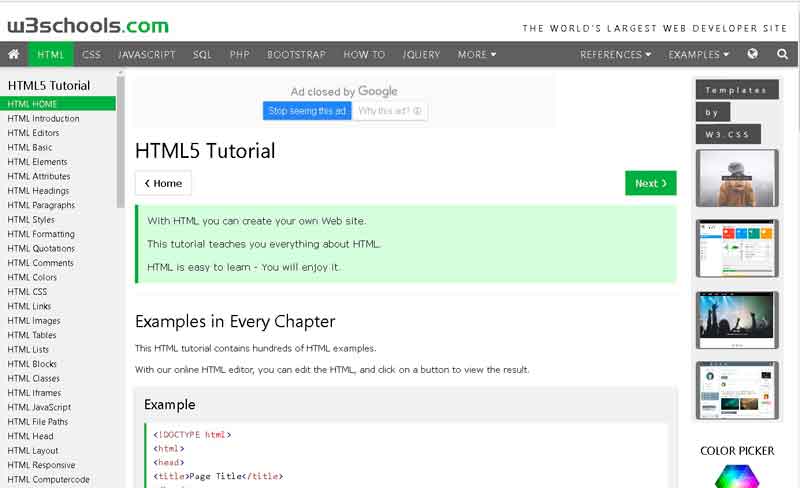Open HTML Basic sidebar link

pos(30,148)
